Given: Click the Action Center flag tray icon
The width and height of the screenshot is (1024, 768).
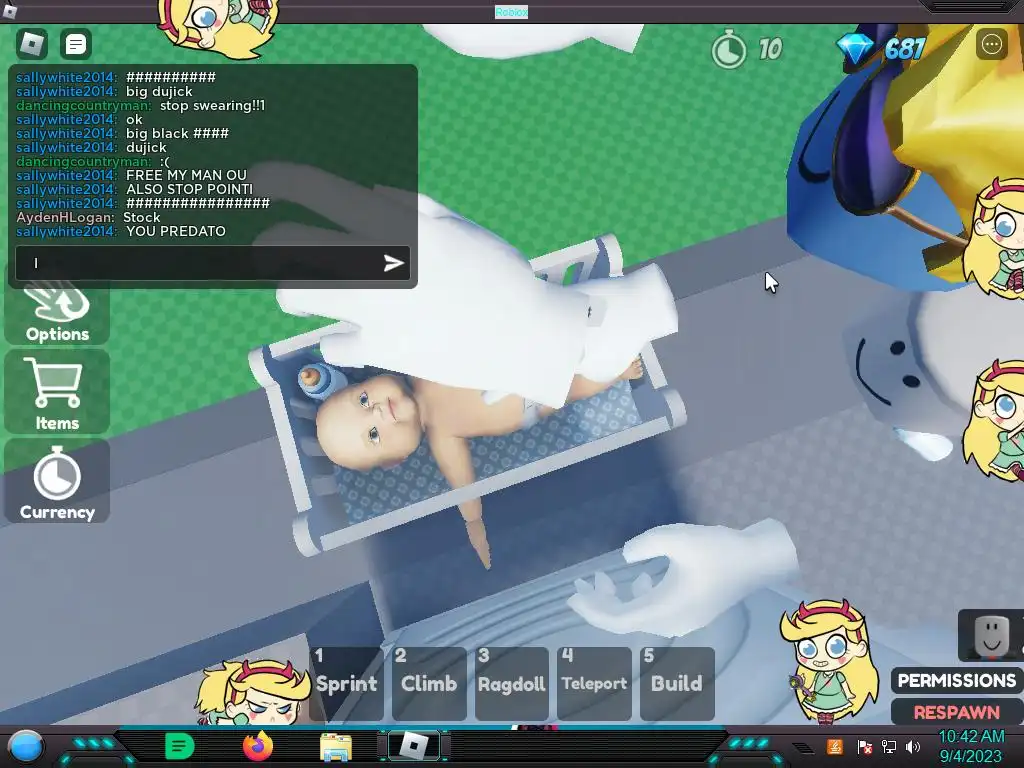Looking at the screenshot, I should coord(865,746).
